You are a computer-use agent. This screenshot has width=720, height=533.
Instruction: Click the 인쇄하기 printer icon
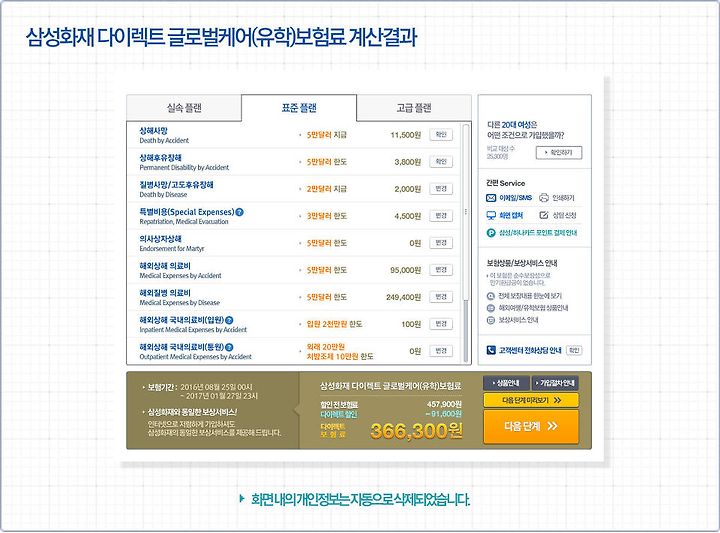(544, 198)
